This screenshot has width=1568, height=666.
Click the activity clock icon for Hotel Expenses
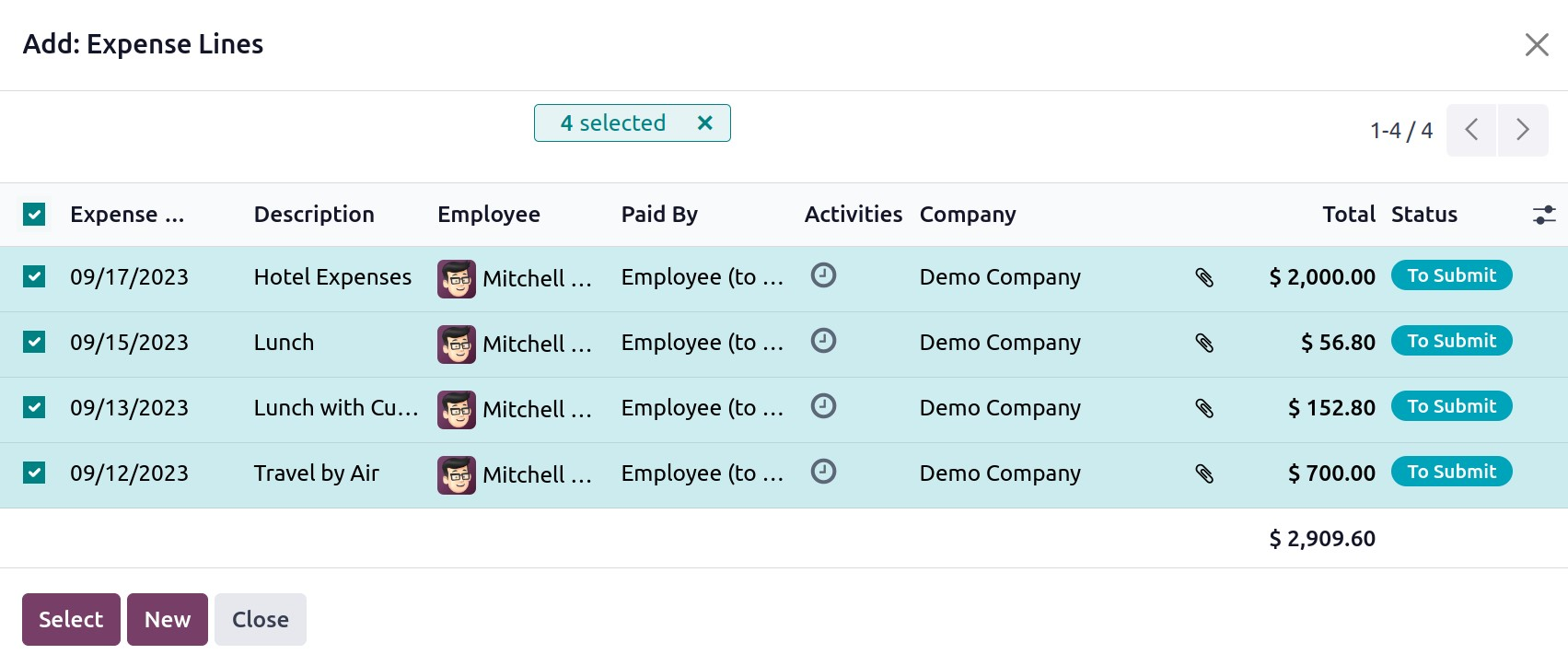[x=823, y=275]
